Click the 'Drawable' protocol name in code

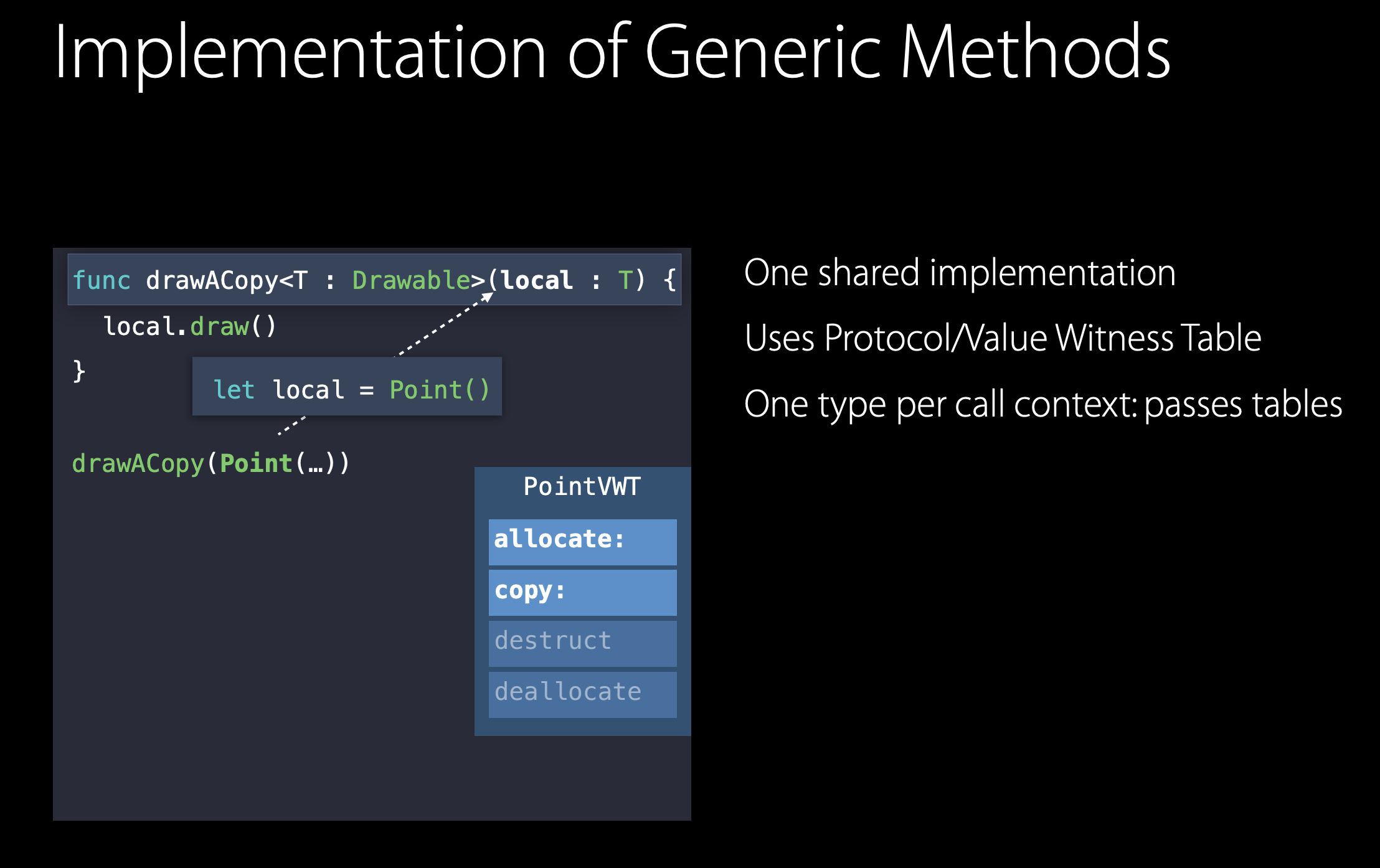pyautogui.click(x=411, y=280)
